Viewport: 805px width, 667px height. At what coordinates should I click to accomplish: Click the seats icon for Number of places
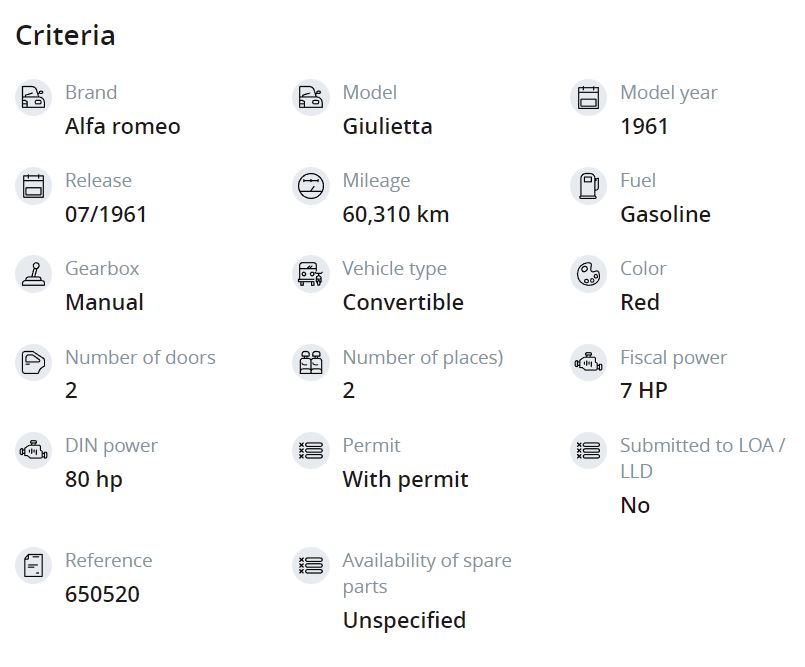click(311, 363)
